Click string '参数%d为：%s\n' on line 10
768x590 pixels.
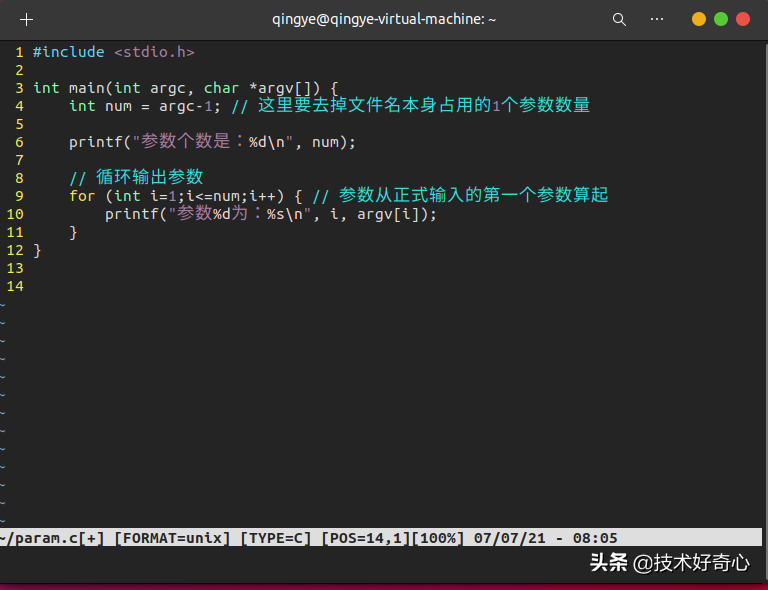point(240,213)
